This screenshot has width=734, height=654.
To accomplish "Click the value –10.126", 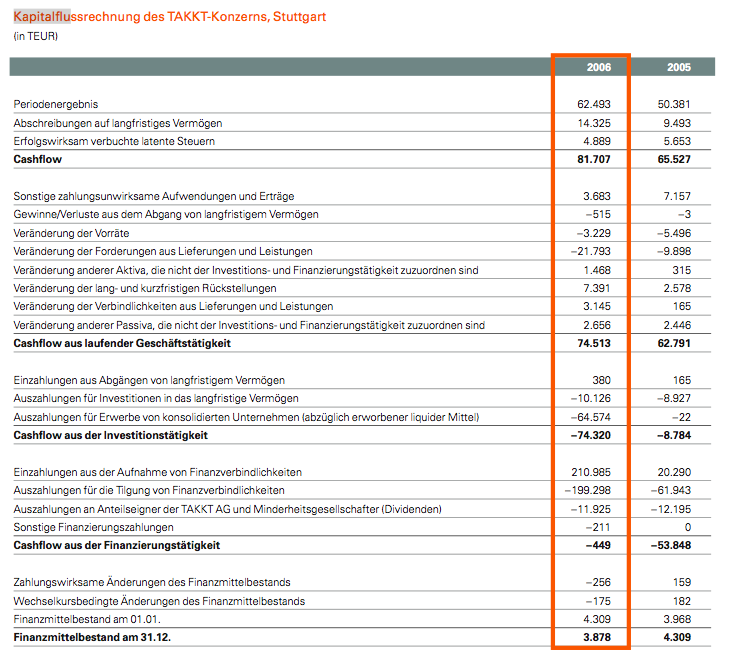I will (591, 398).
